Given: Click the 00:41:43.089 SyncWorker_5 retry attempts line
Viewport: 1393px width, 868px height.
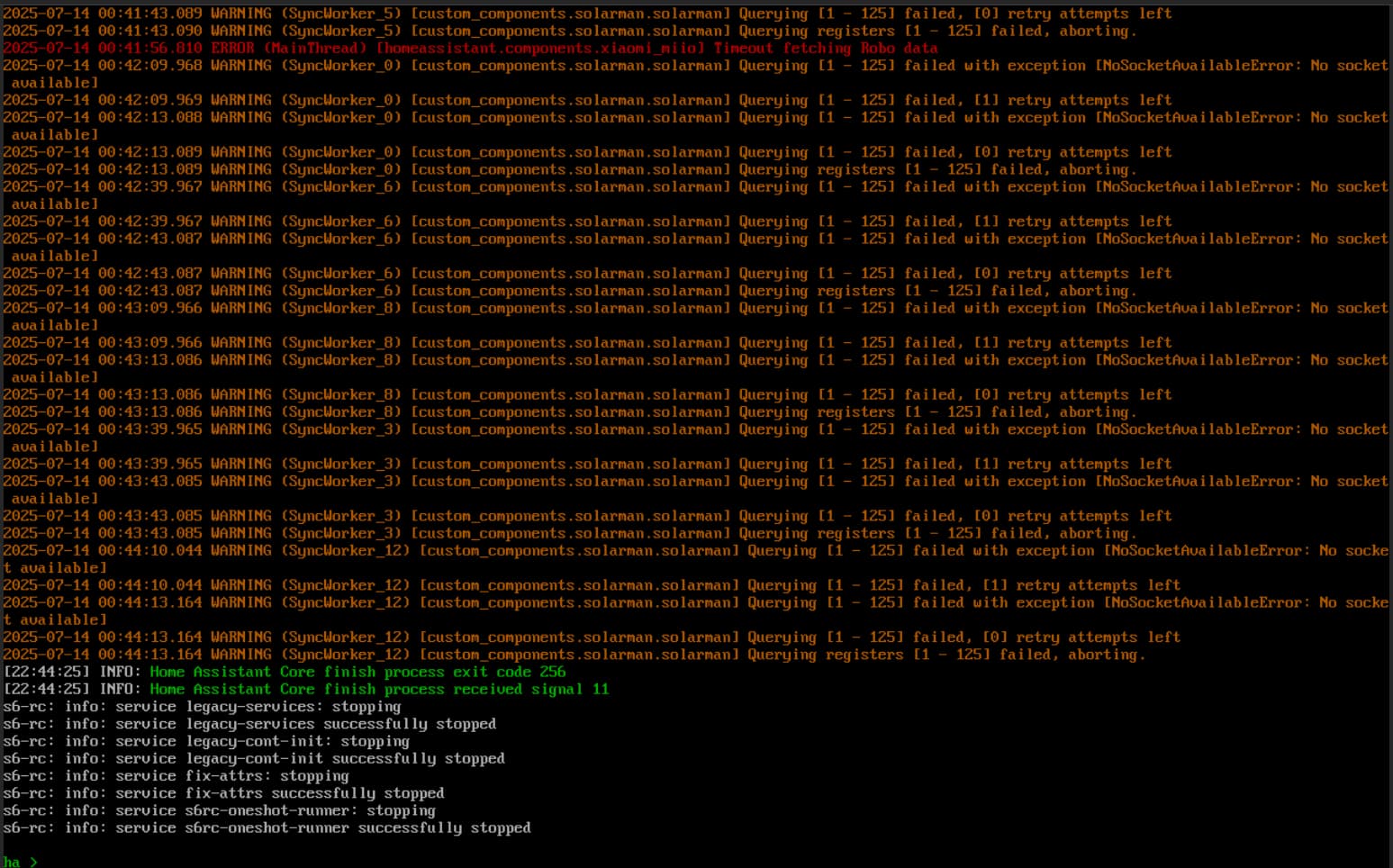Looking at the screenshot, I should pos(587,14).
